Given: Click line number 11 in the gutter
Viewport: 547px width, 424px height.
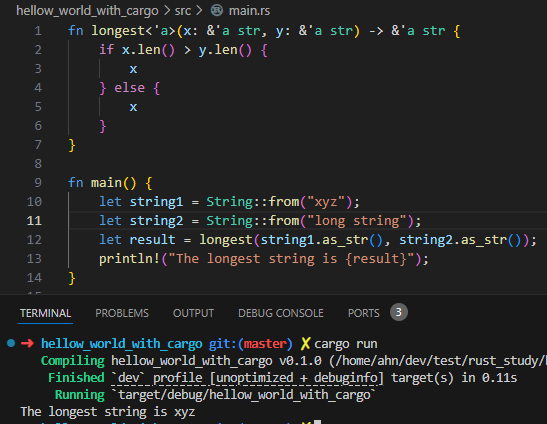Looking at the screenshot, I should click(x=34, y=221).
